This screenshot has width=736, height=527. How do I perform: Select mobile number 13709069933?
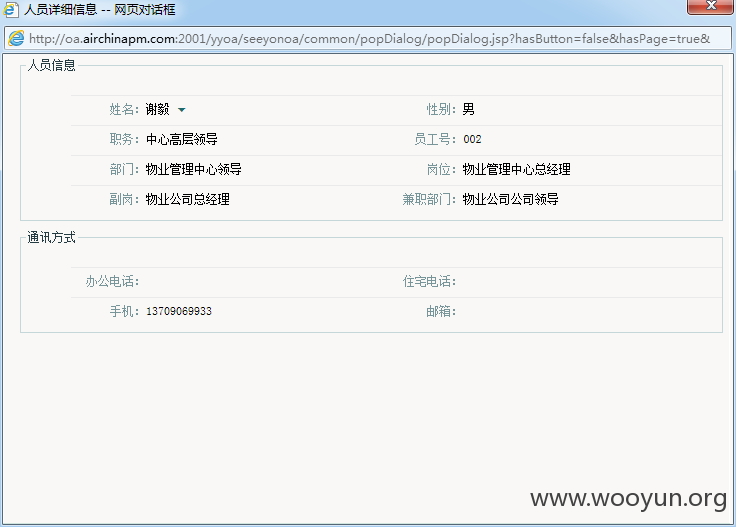click(179, 311)
